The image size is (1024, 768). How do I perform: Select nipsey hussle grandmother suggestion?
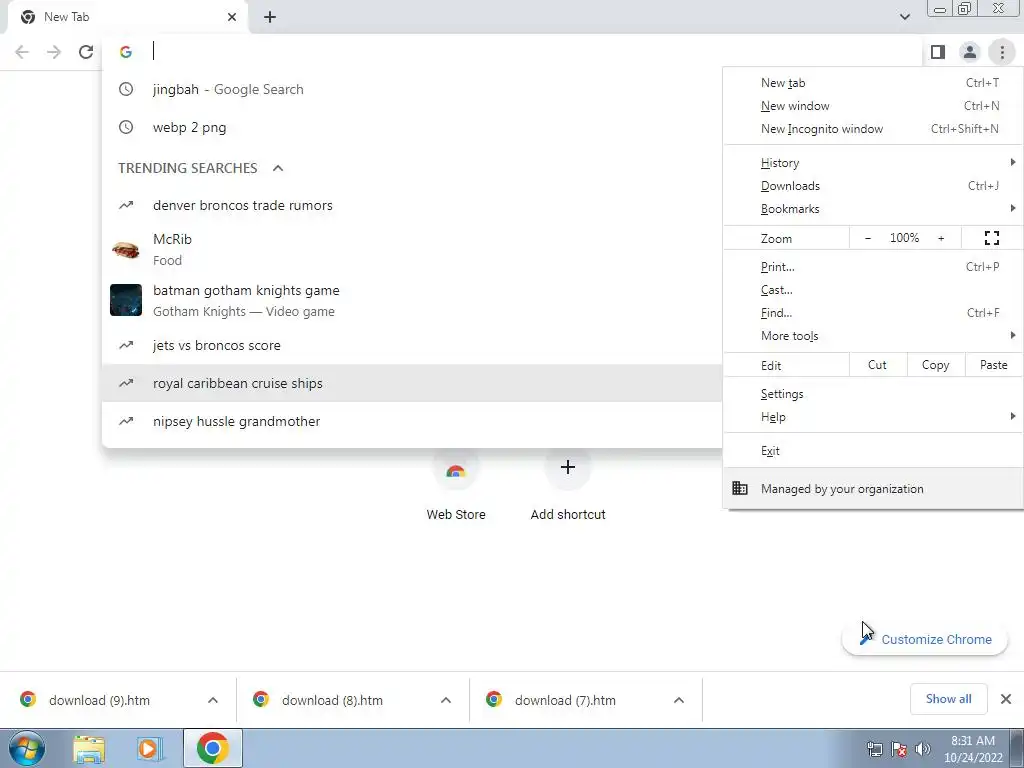(412, 421)
